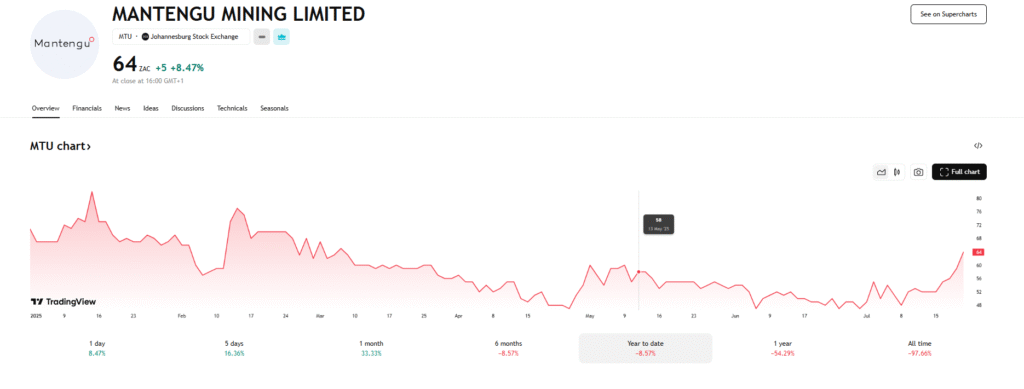This screenshot has height=389, width=1024.
Task: Click the gray flat-rating icon
Action: pyautogui.click(x=262, y=37)
